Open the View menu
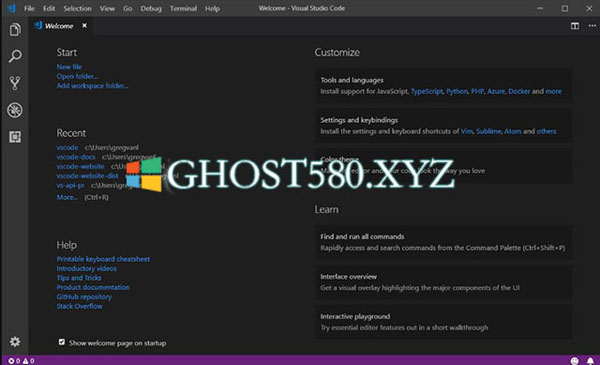This screenshot has width=600, height=365. pyautogui.click(x=107, y=8)
